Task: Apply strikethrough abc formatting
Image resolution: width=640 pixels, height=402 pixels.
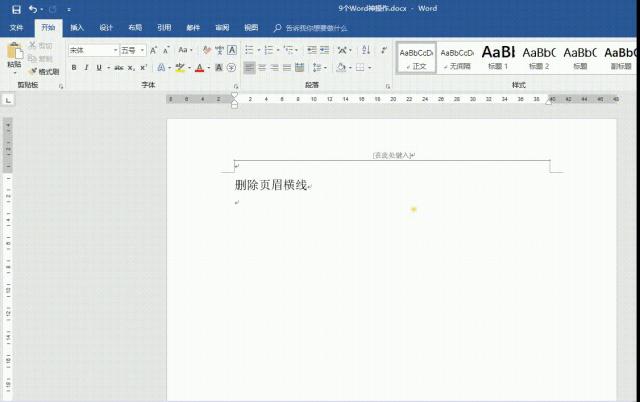Action: (x=119, y=68)
